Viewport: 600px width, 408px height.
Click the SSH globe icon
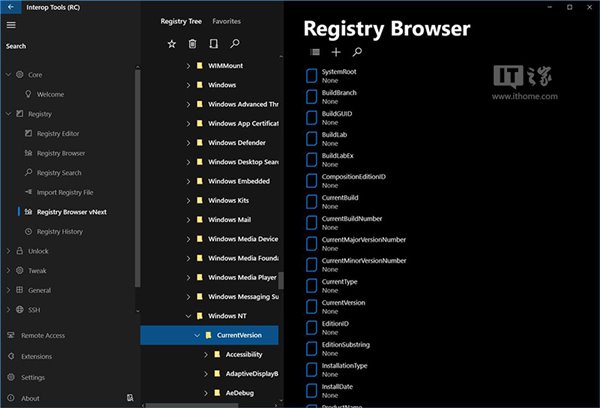(20, 309)
